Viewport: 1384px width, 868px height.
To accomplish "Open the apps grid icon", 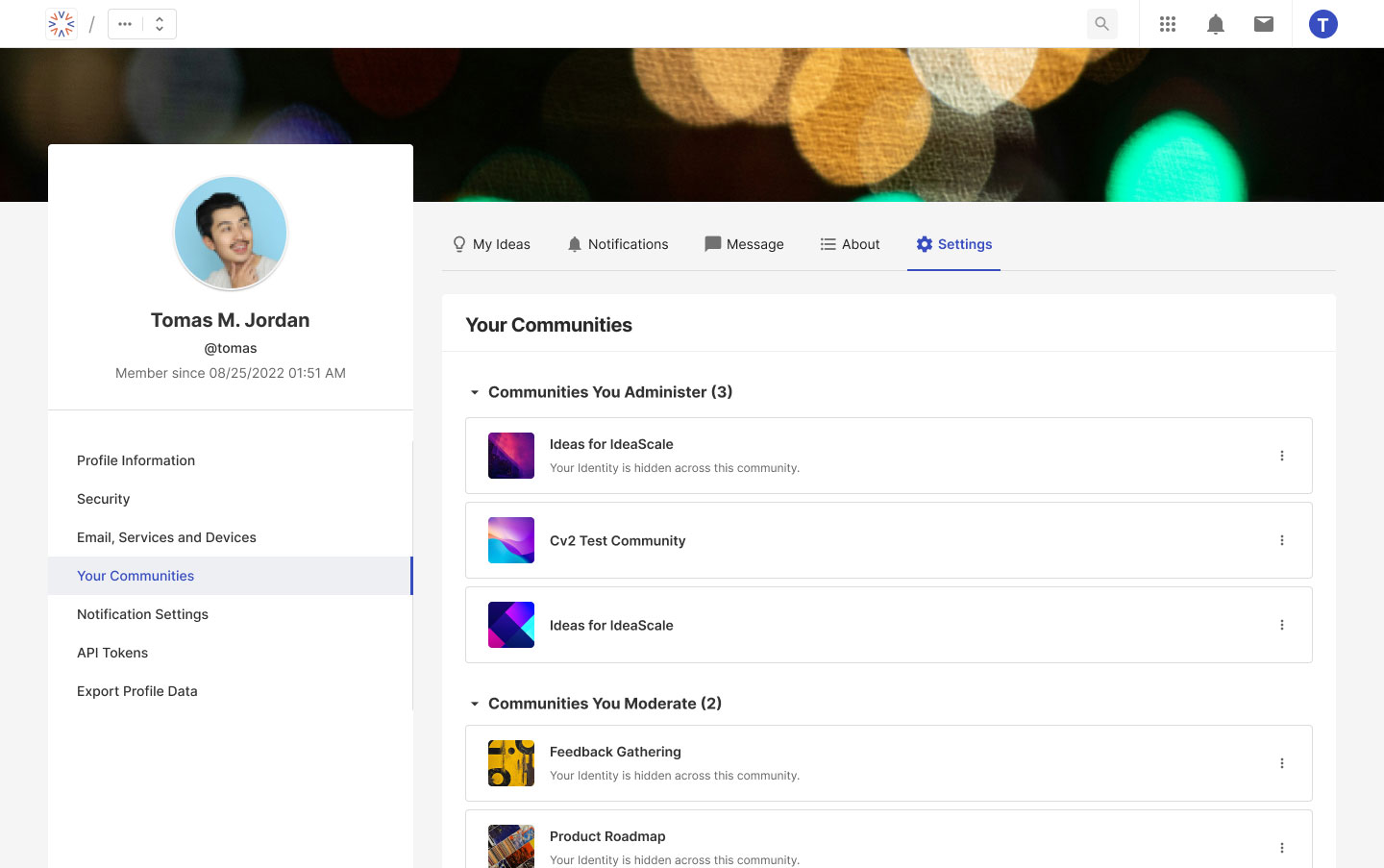I will 1168,24.
